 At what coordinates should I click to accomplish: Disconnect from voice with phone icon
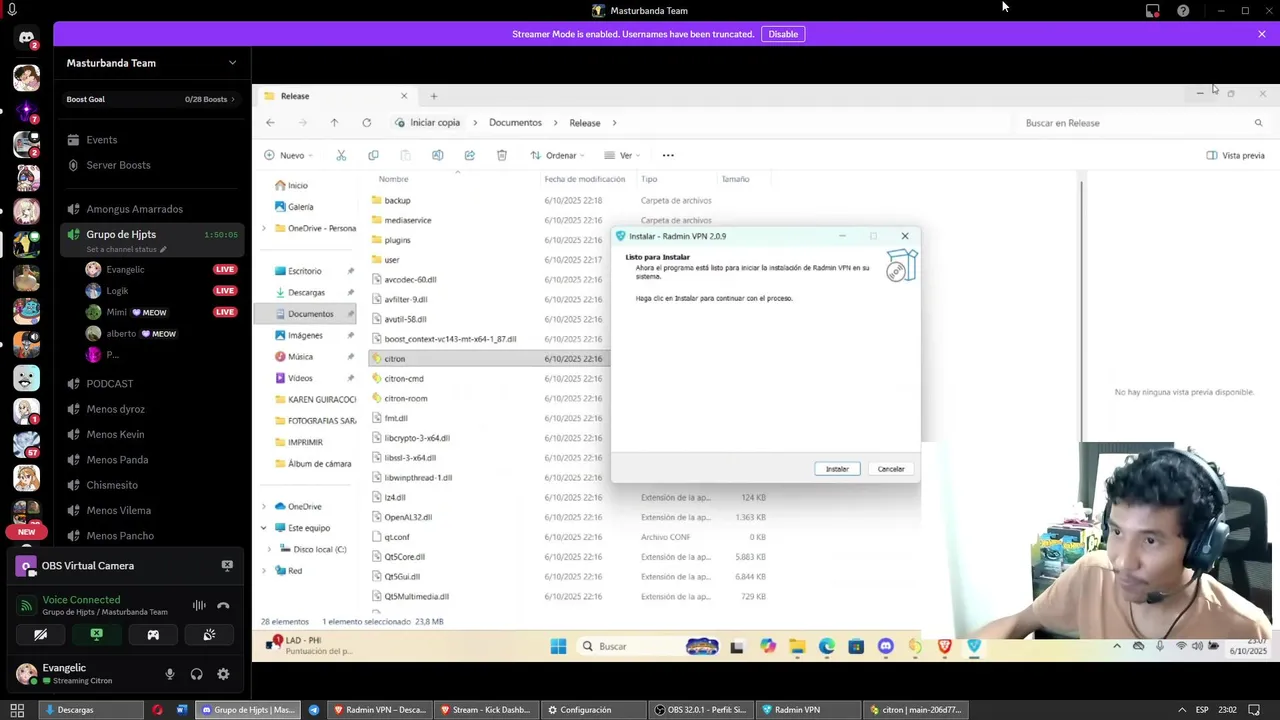223,605
